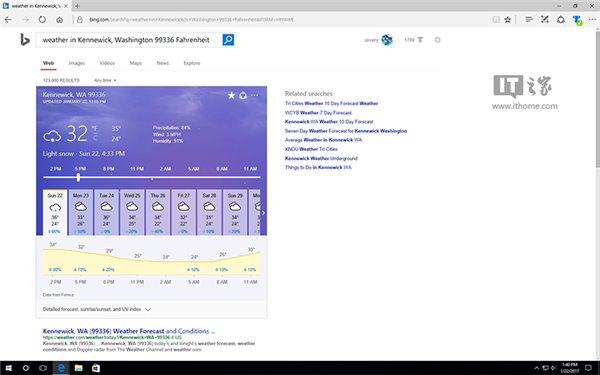
Task: Switch to Images tab
Action: pyautogui.click(x=77, y=63)
